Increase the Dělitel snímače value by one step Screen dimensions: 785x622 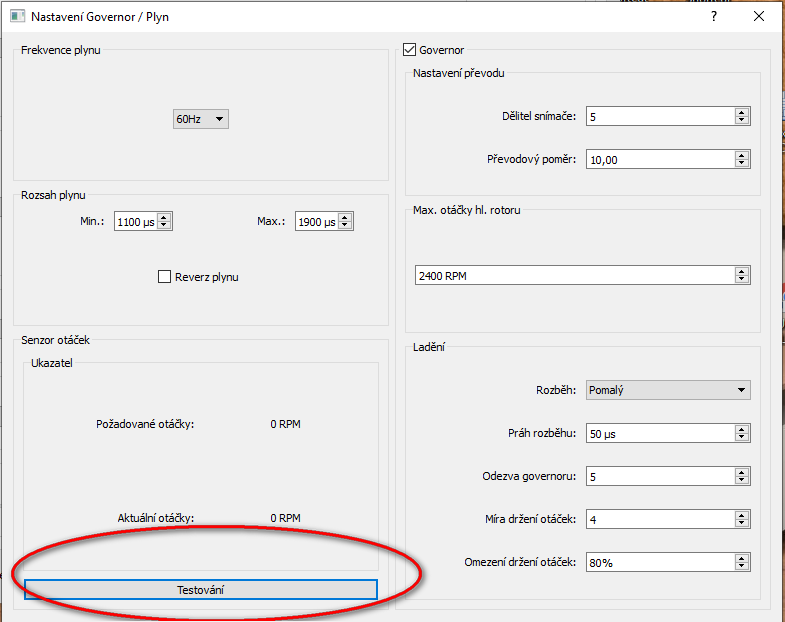pos(741,112)
